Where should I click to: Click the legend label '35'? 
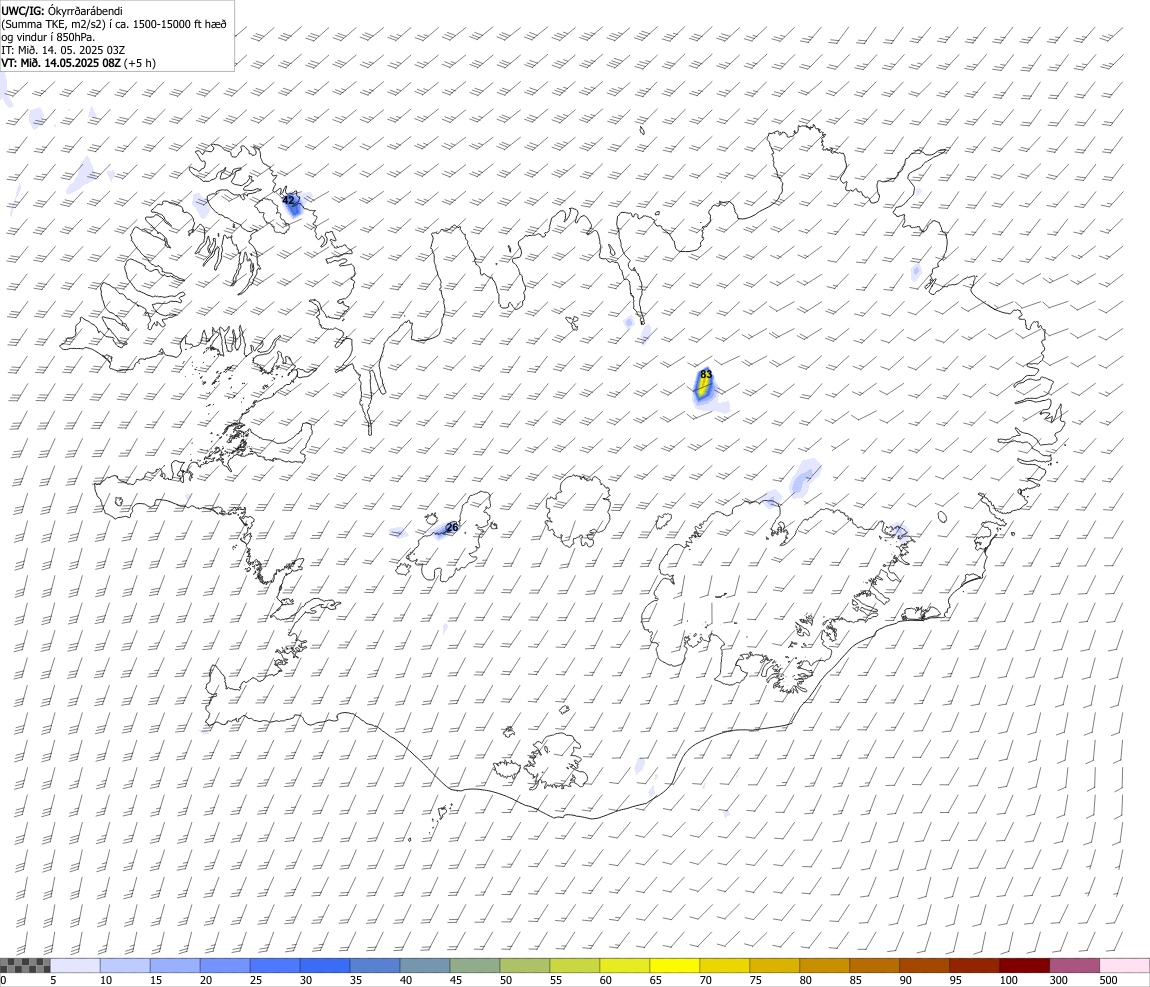pos(356,980)
